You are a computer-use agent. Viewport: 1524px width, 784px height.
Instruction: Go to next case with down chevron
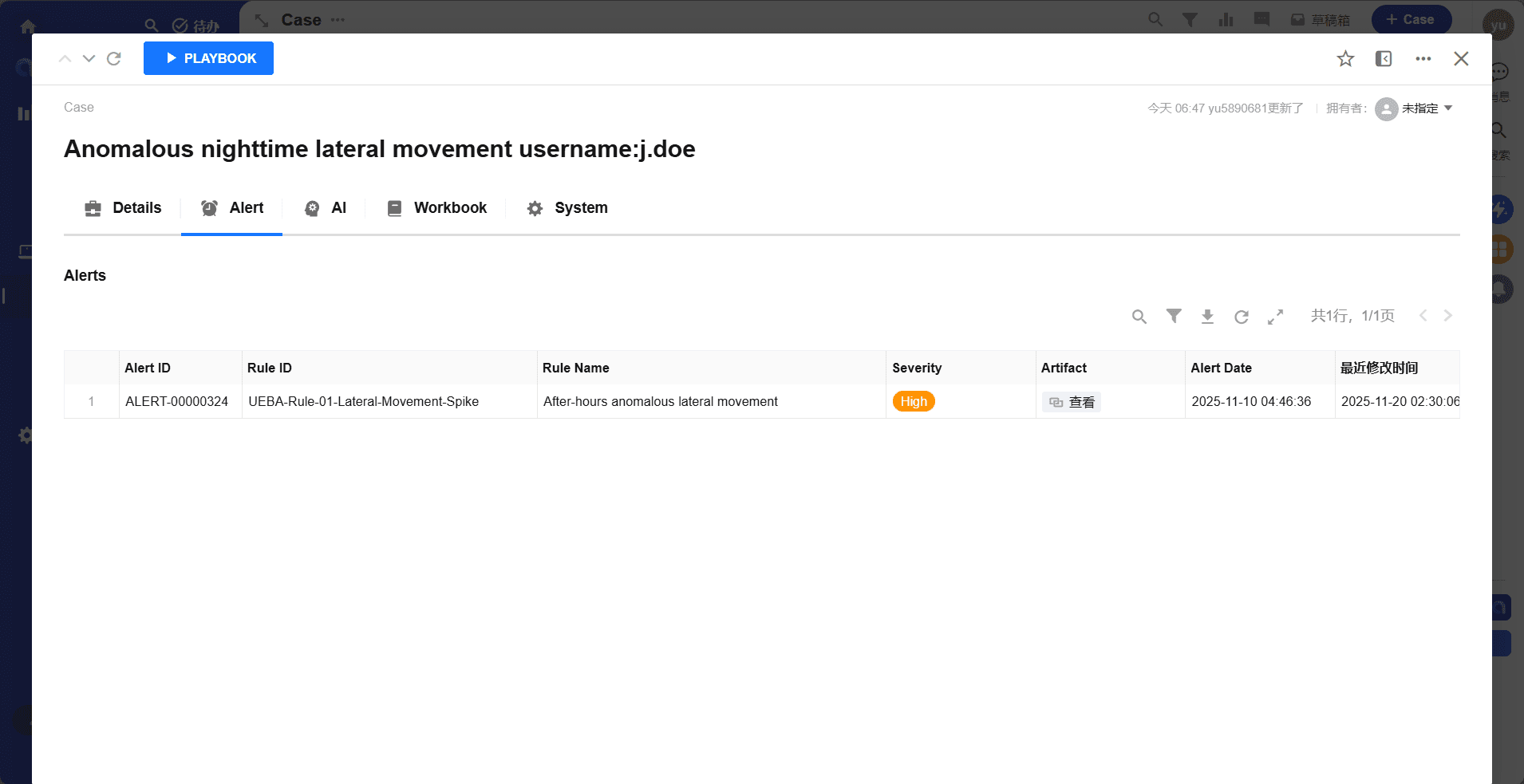coord(89,59)
